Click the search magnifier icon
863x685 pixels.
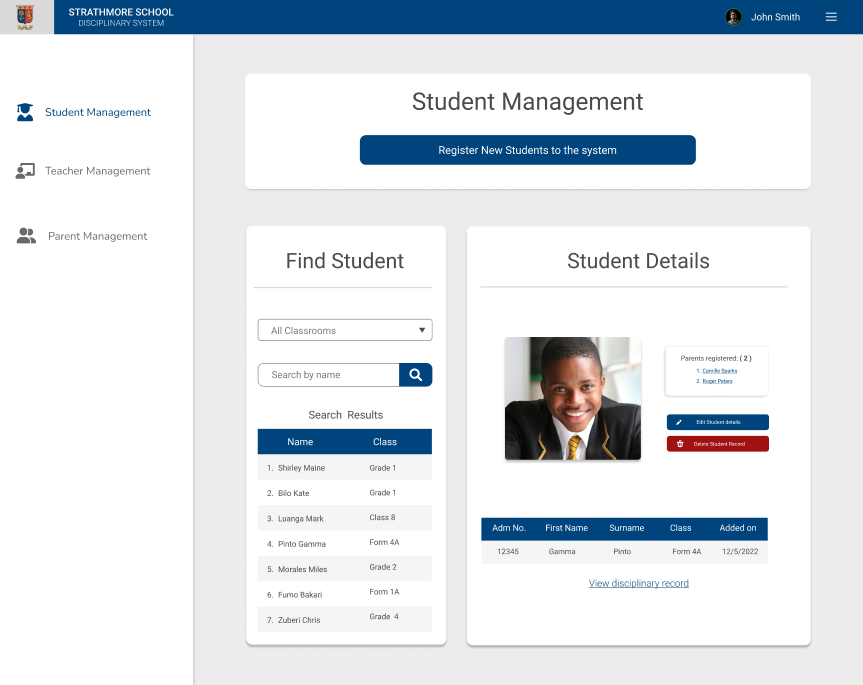click(416, 374)
